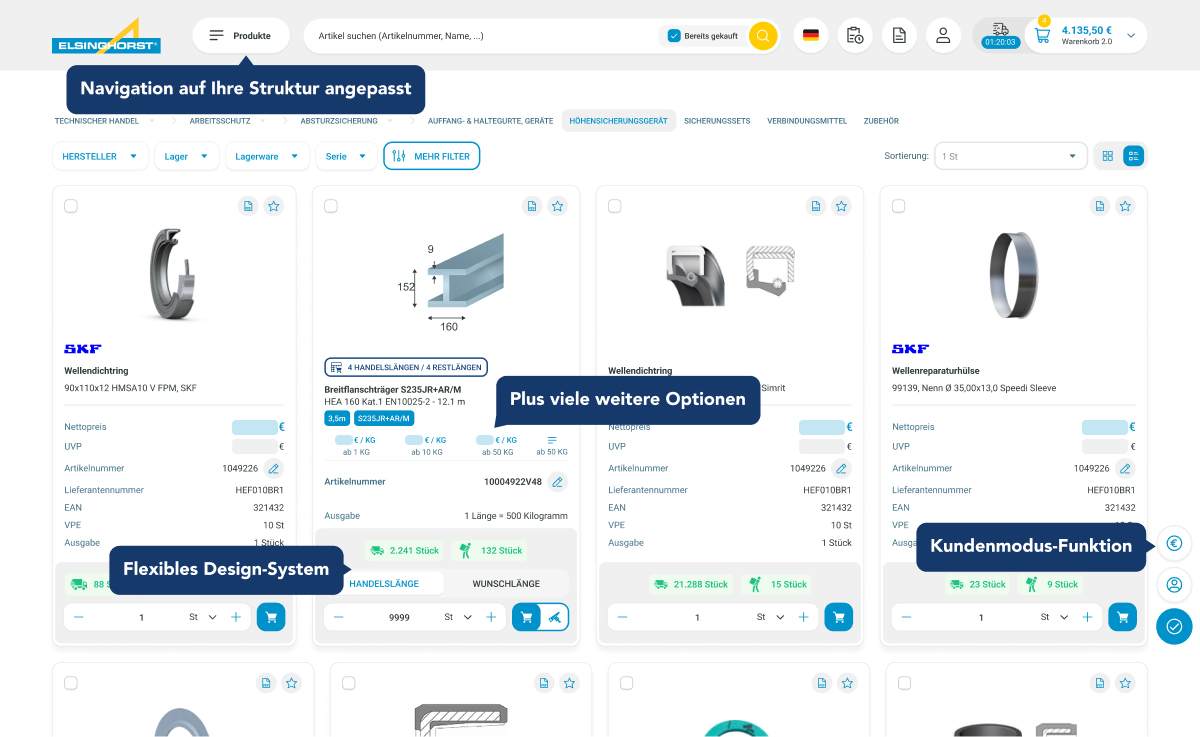Open the German flag language selector
Viewport: 1200px width, 737px height.
[811, 36]
